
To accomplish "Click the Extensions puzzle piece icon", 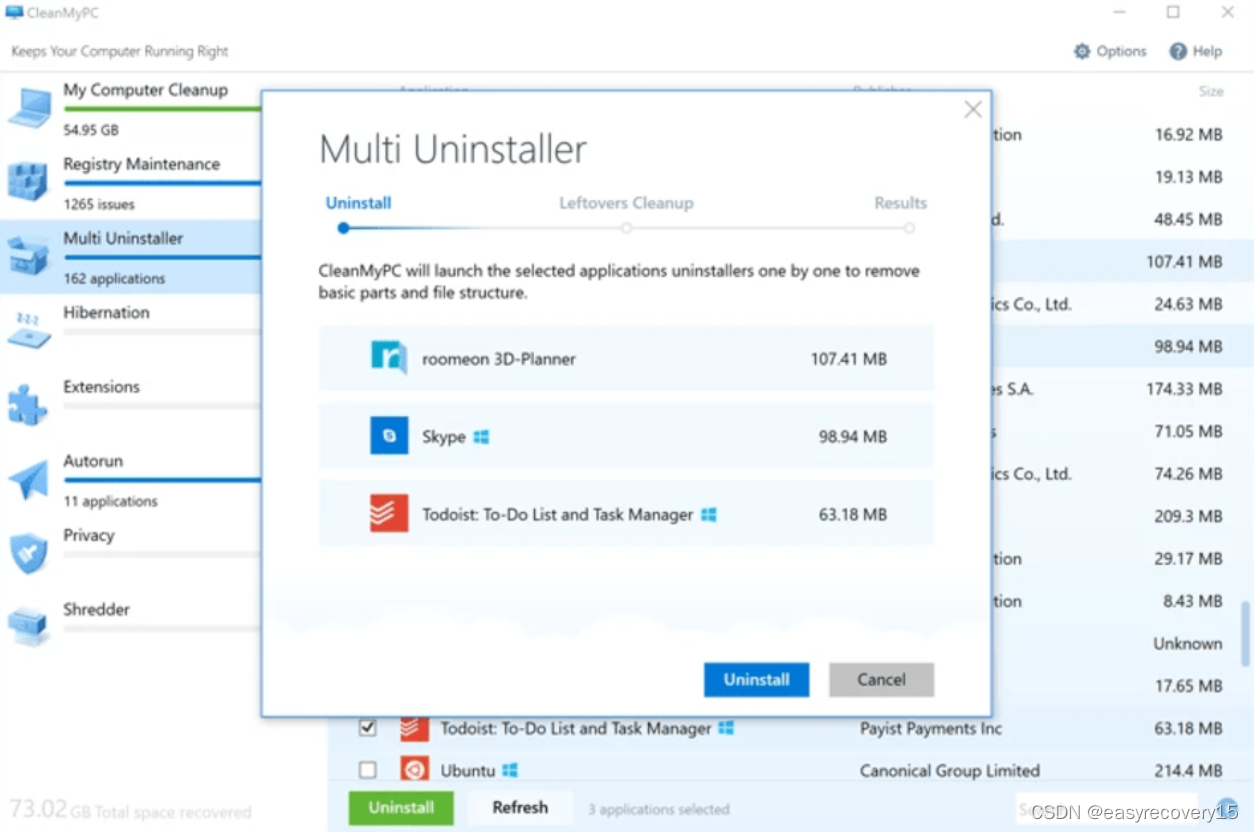I will 28,405.
